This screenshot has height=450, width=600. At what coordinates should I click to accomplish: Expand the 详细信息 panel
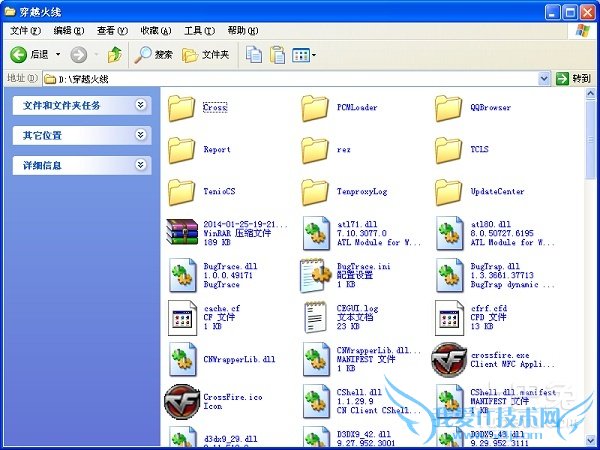[x=141, y=165]
